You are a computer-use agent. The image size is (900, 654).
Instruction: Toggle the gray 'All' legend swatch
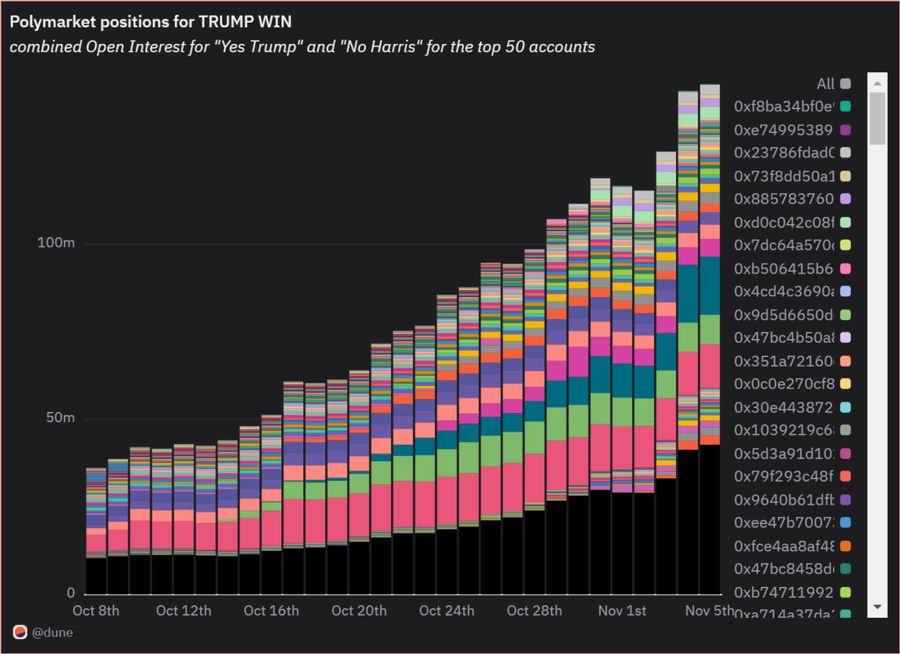(x=845, y=84)
